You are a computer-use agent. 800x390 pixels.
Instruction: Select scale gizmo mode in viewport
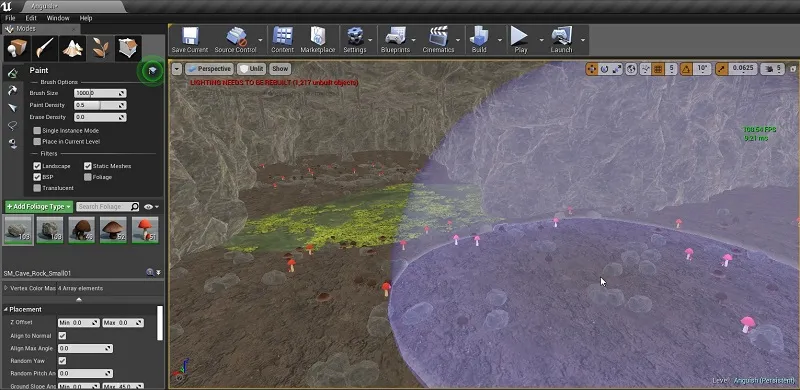pyautogui.click(x=617, y=68)
